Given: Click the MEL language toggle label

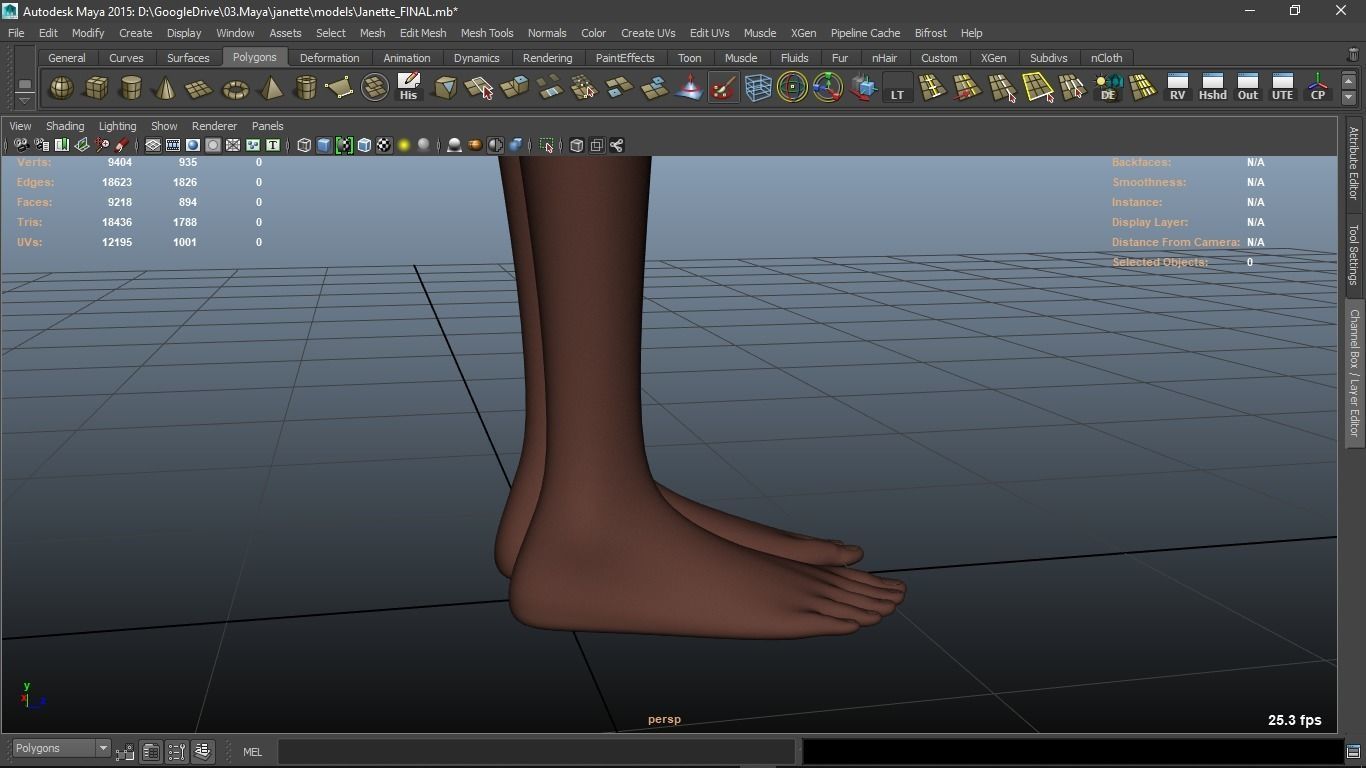Looking at the screenshot, I should click(252, 752).
